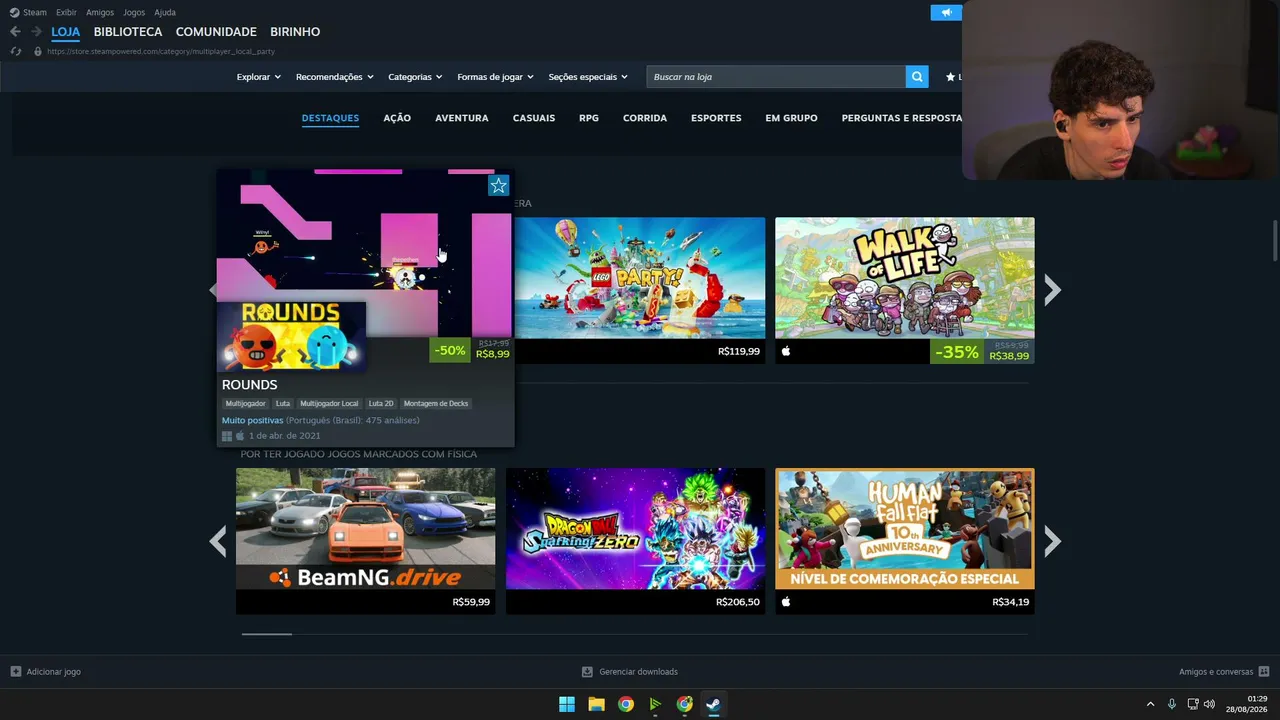Add ROUNDS to wishlist via star icon
The height and width of the screenshot is (720, 1280).
point(499,185)
